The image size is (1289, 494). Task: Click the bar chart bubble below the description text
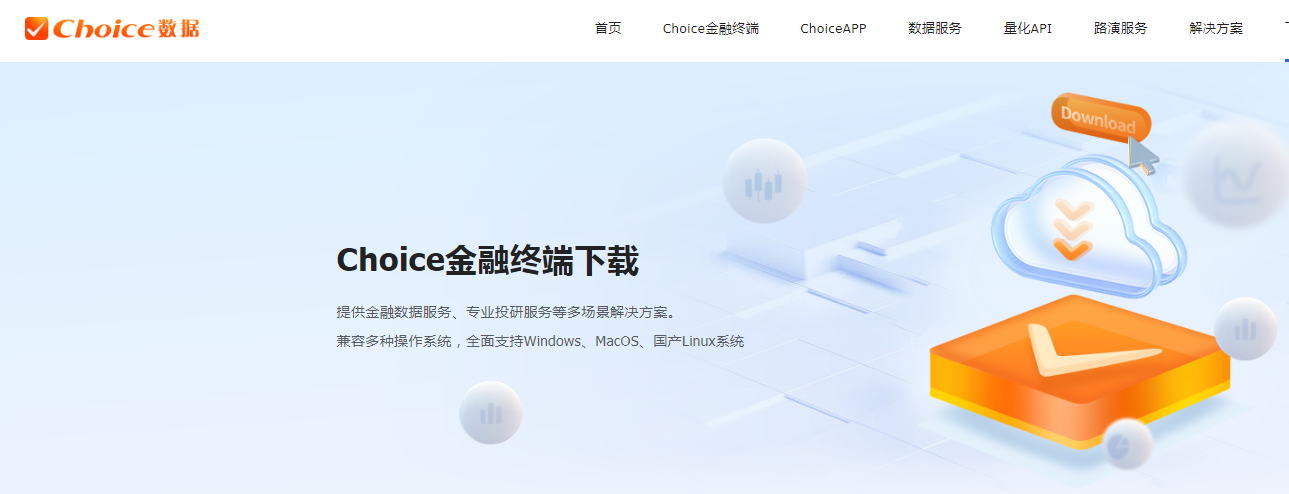point(490,412)
